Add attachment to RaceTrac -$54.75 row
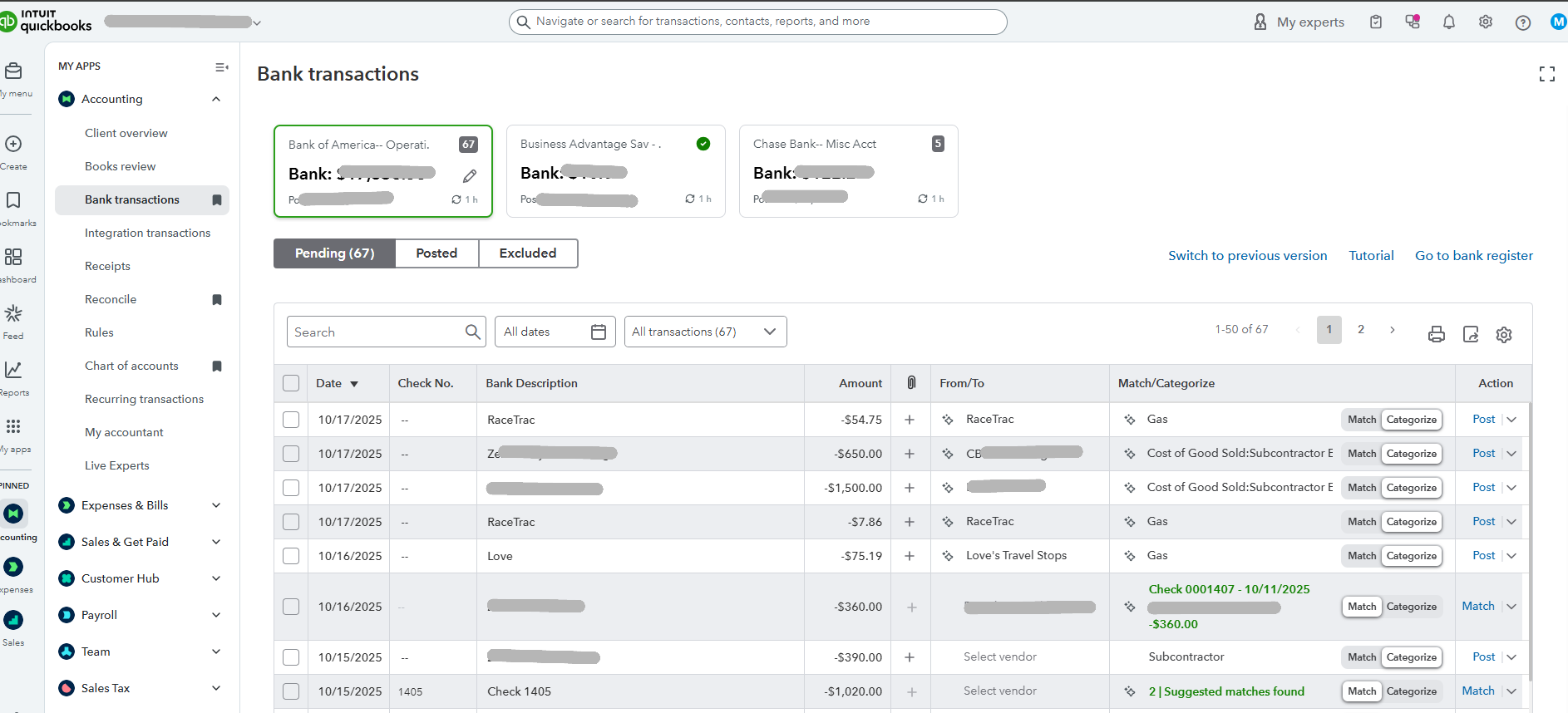Image resolution: width=1568 pixels, height=713 pixels. (910, 420)
